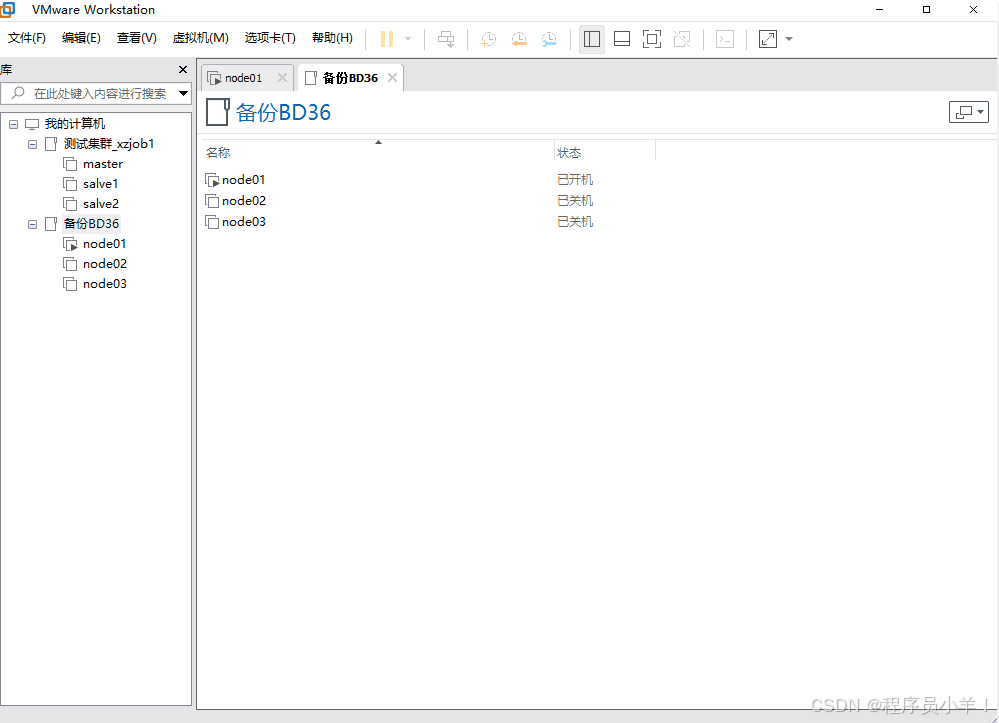999x723 pixels.
Task: Click the running node01 VM icon in library tree
Action: [70, 244]
